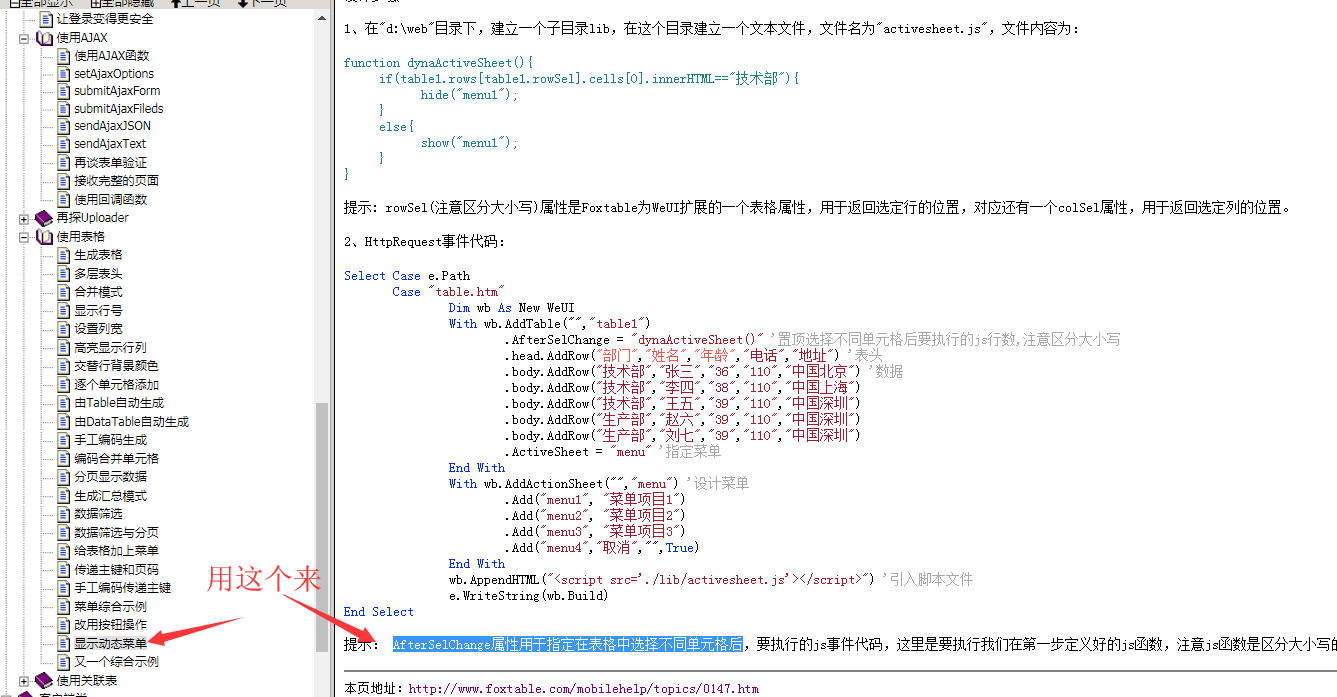Click the page icon next to 改用按钮操作

click(x=64, y=625)
